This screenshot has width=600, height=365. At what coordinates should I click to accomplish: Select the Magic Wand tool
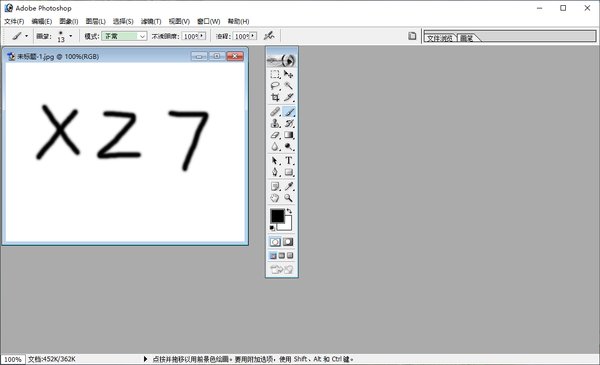[289, 86]
